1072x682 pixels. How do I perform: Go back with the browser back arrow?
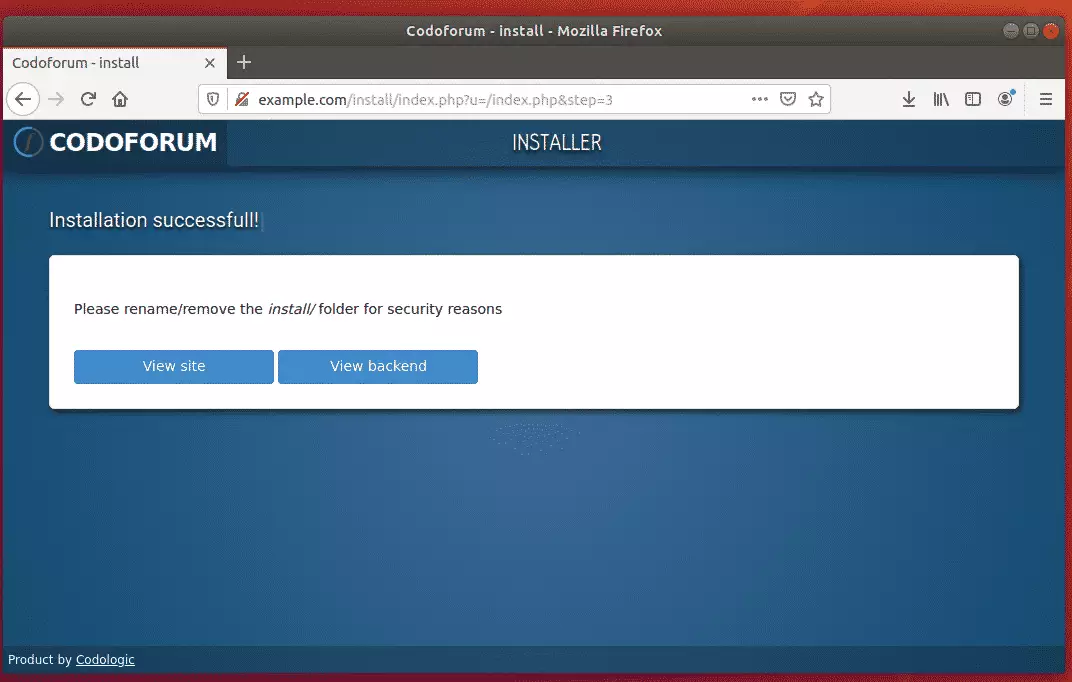[23, 99]
